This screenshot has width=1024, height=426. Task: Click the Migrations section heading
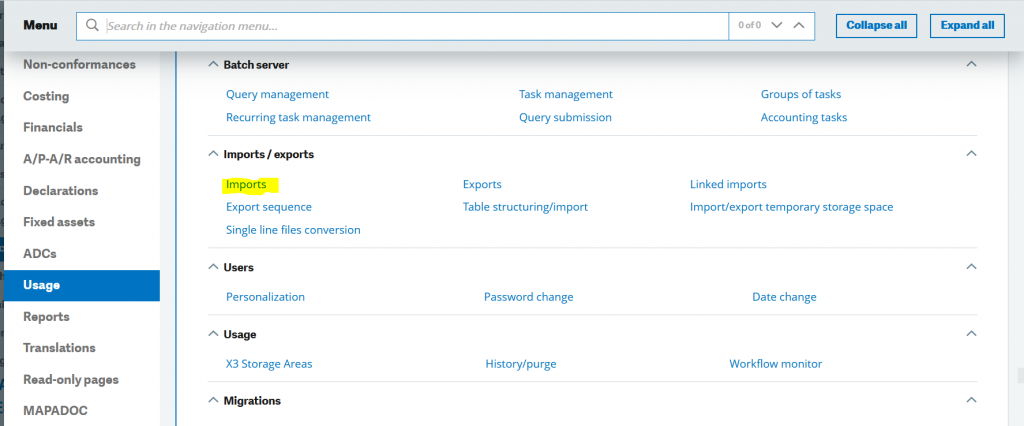(252, 401)
